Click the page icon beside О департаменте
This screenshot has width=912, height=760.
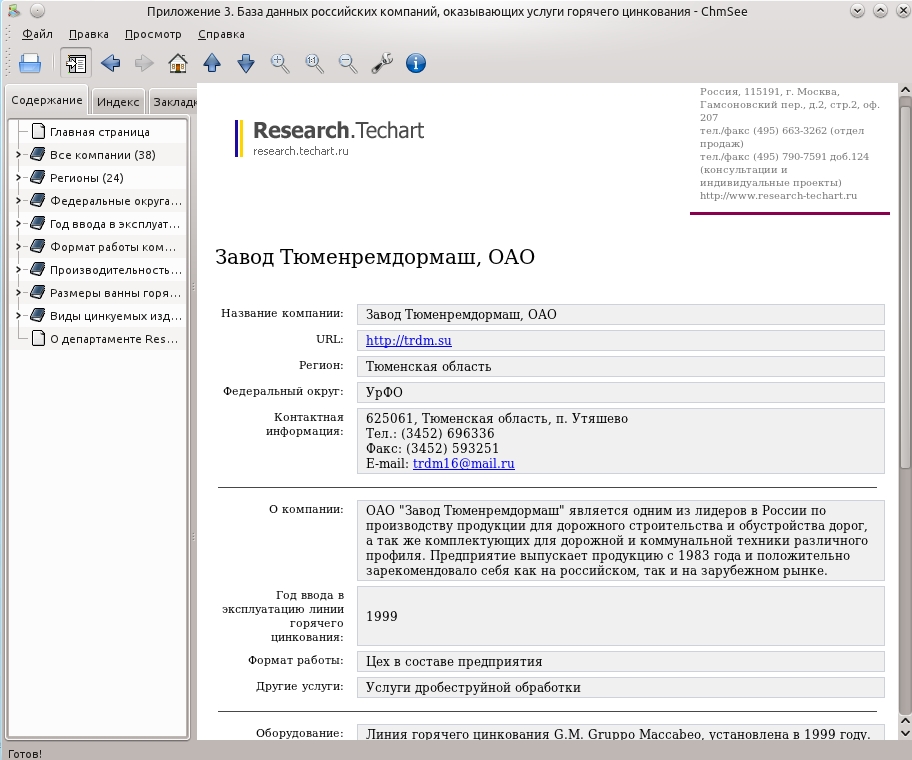38,338
